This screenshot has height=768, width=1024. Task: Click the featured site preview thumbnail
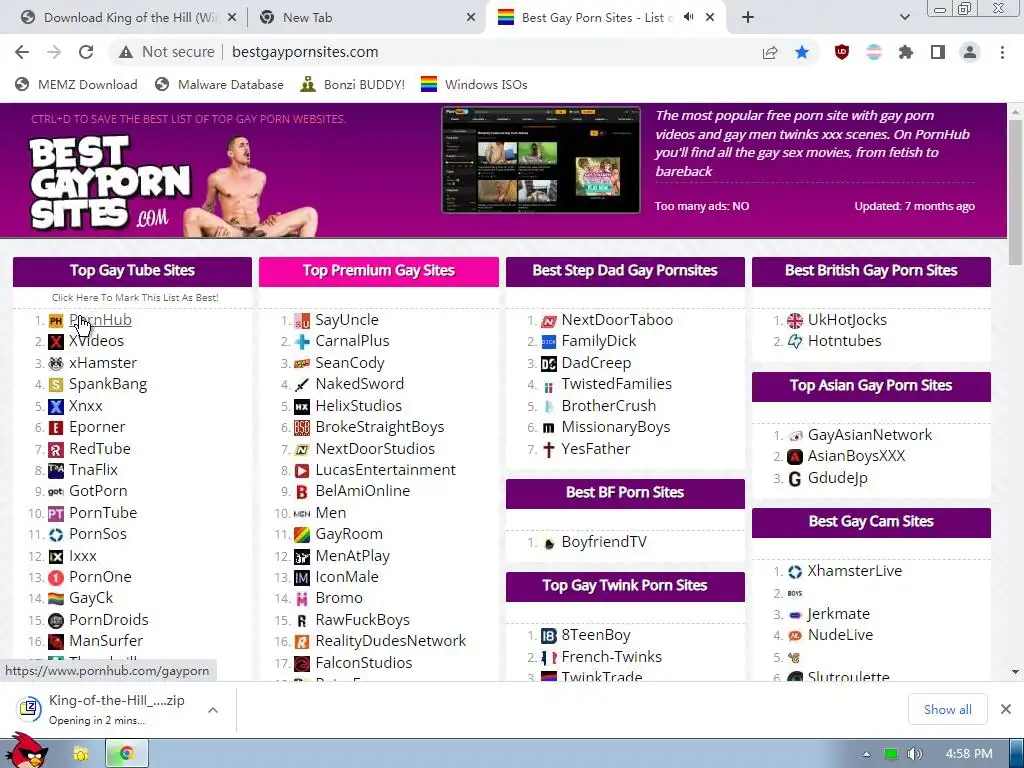(541, 160)
